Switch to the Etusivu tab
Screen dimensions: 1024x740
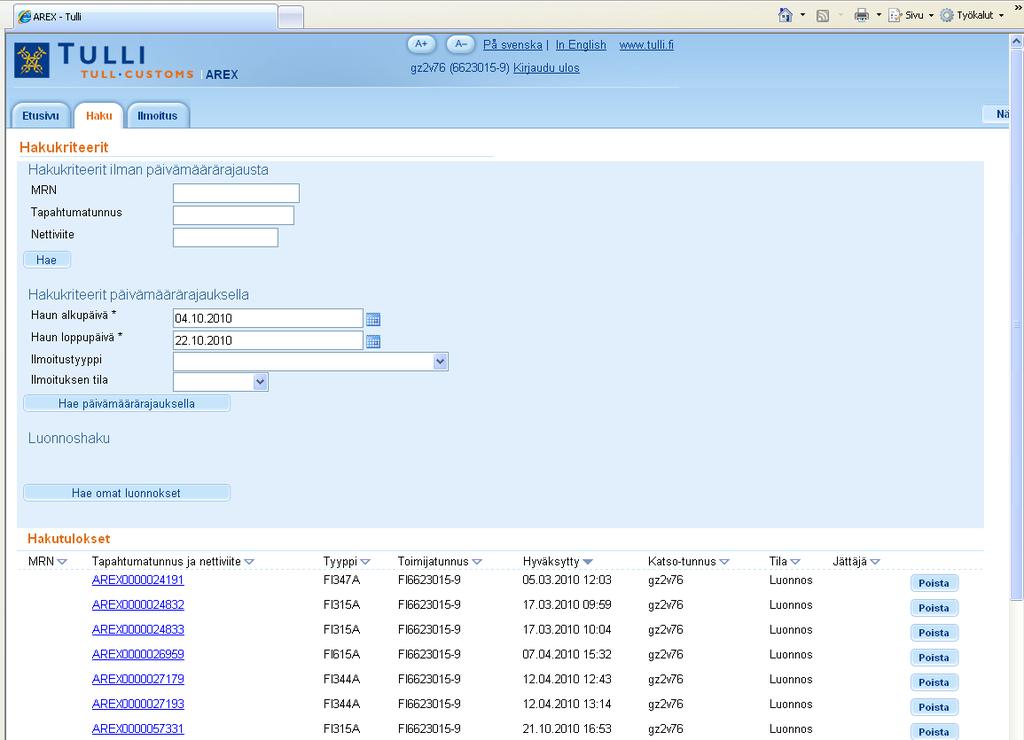tap(40, 116)
